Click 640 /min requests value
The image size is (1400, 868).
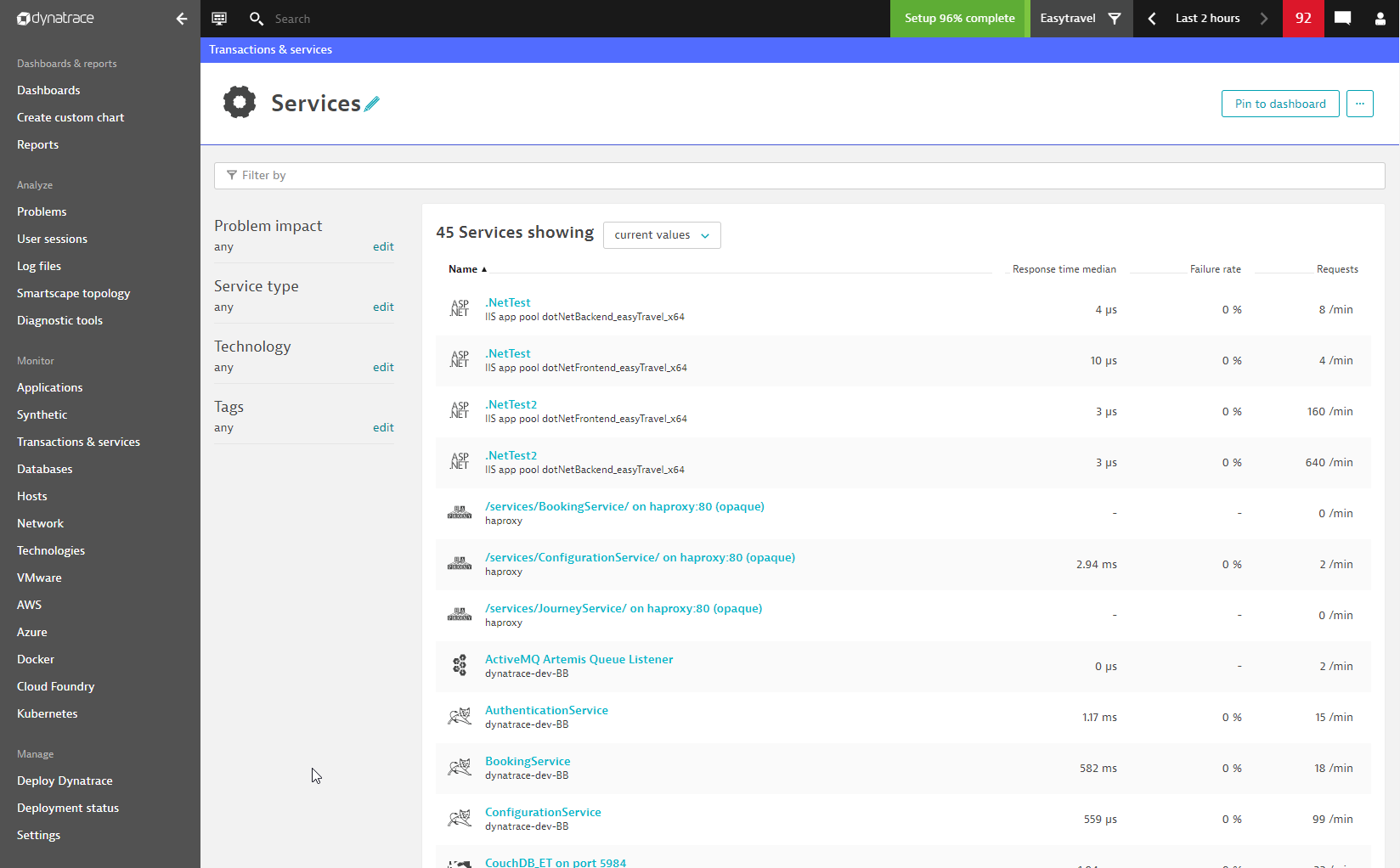pos(1329,462)
